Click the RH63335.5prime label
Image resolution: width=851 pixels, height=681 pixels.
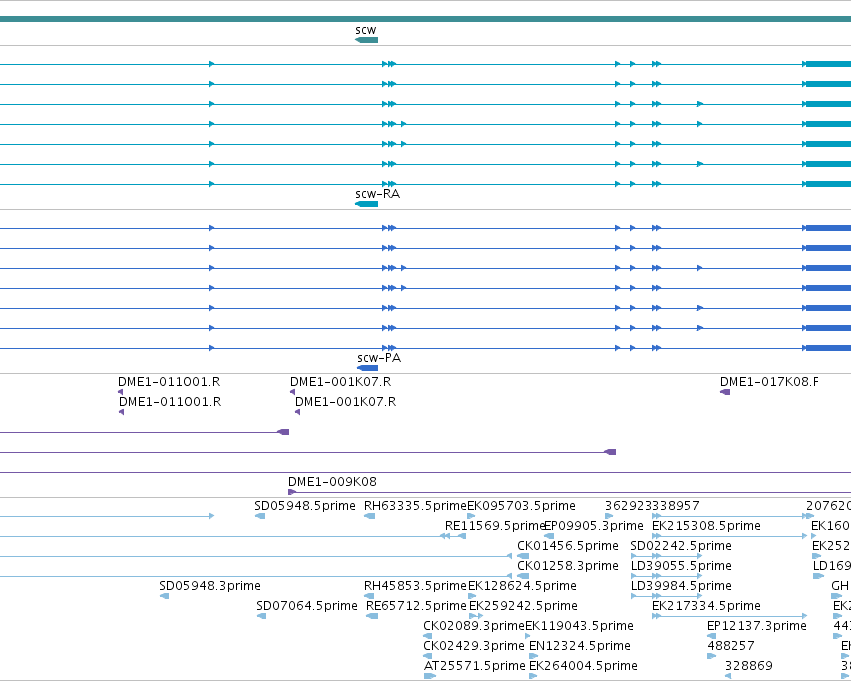[415, 506]
